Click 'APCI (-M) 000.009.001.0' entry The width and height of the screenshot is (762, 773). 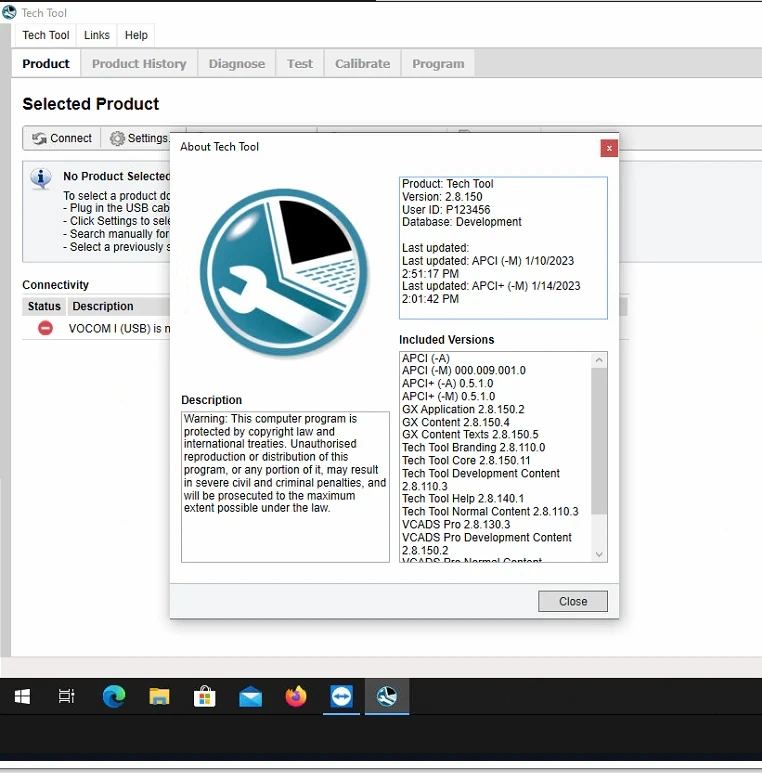click(464, 370)
